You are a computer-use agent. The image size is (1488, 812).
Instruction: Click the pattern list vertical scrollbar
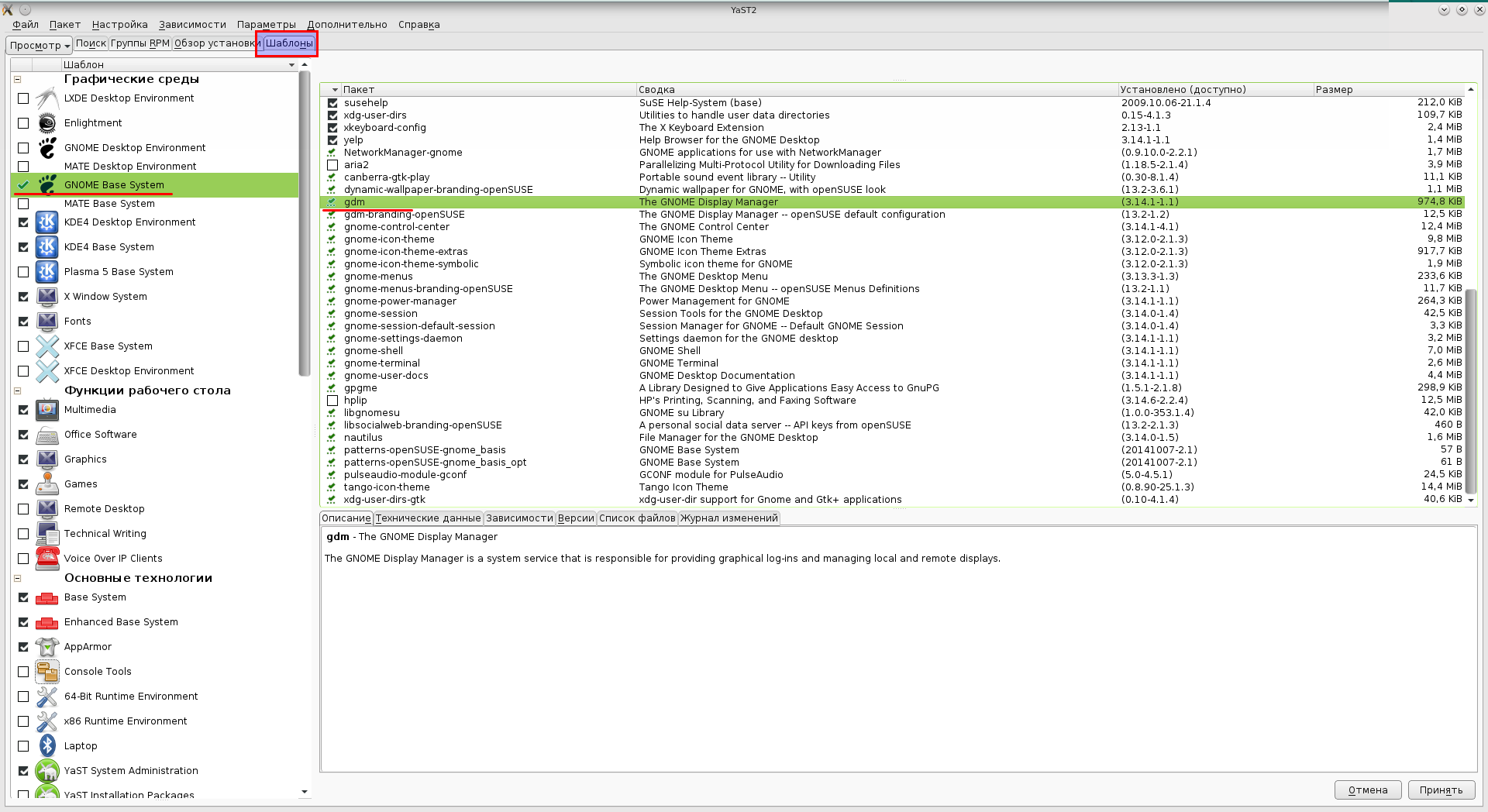coord(305,223)
